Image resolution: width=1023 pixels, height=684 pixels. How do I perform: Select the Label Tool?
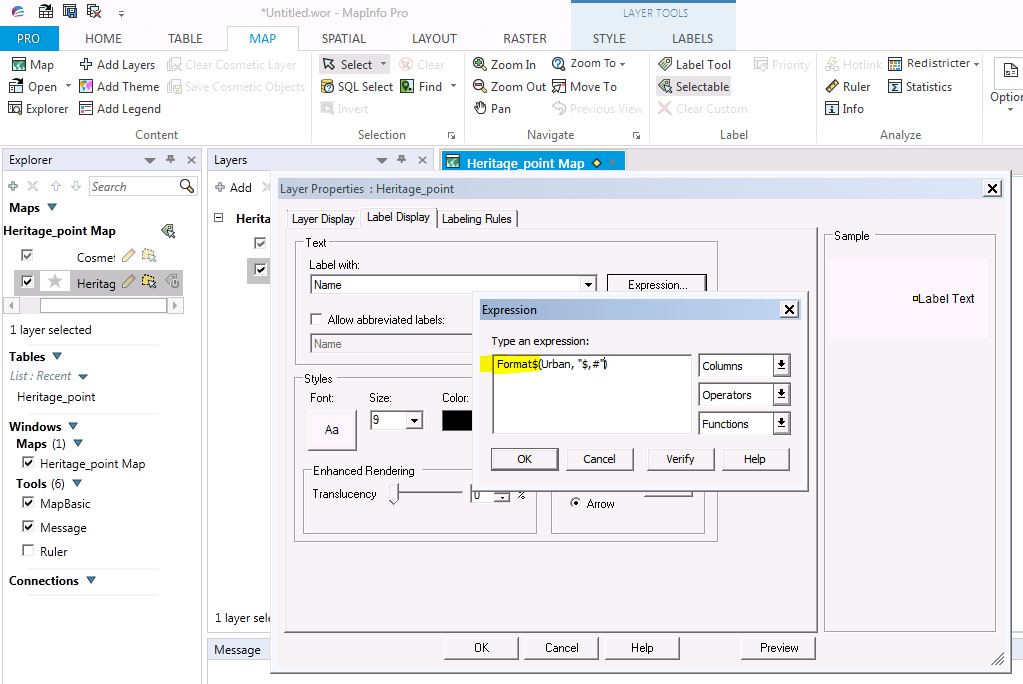[695, 64]
